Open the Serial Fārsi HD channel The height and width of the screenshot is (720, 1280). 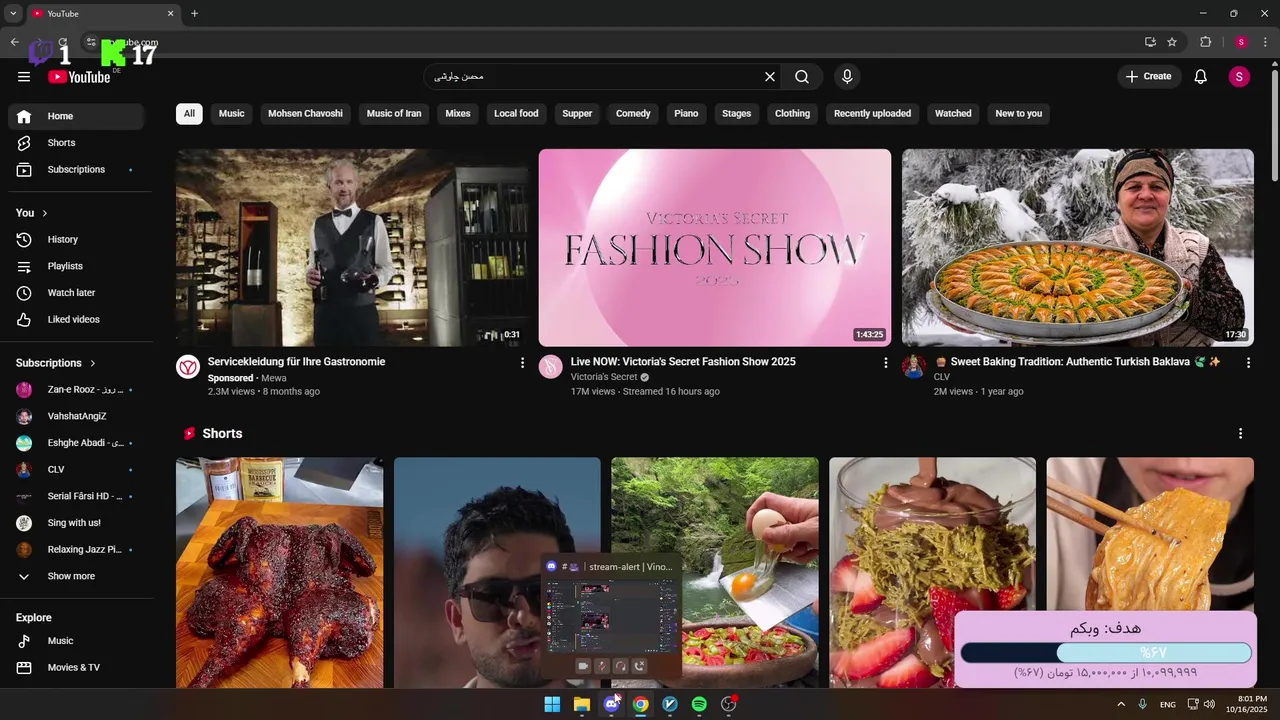pos(77,496)
